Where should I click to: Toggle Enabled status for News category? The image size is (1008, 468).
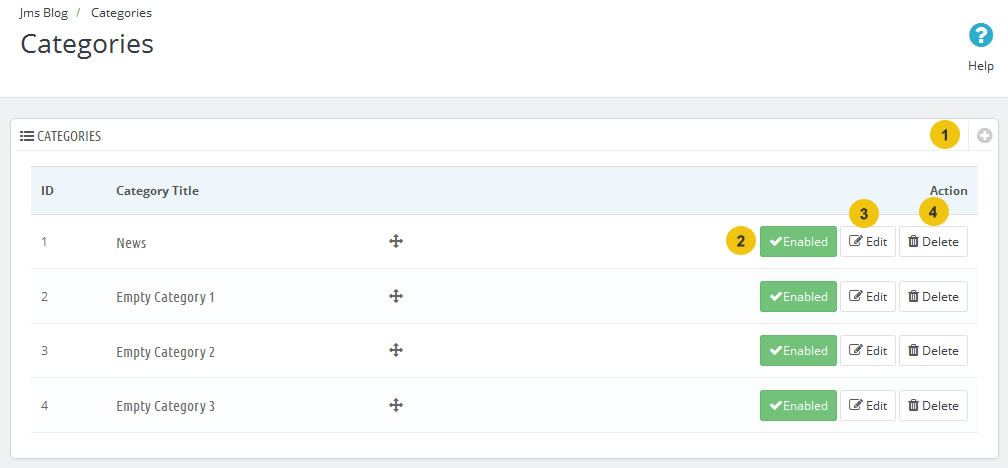coord(798,242)
